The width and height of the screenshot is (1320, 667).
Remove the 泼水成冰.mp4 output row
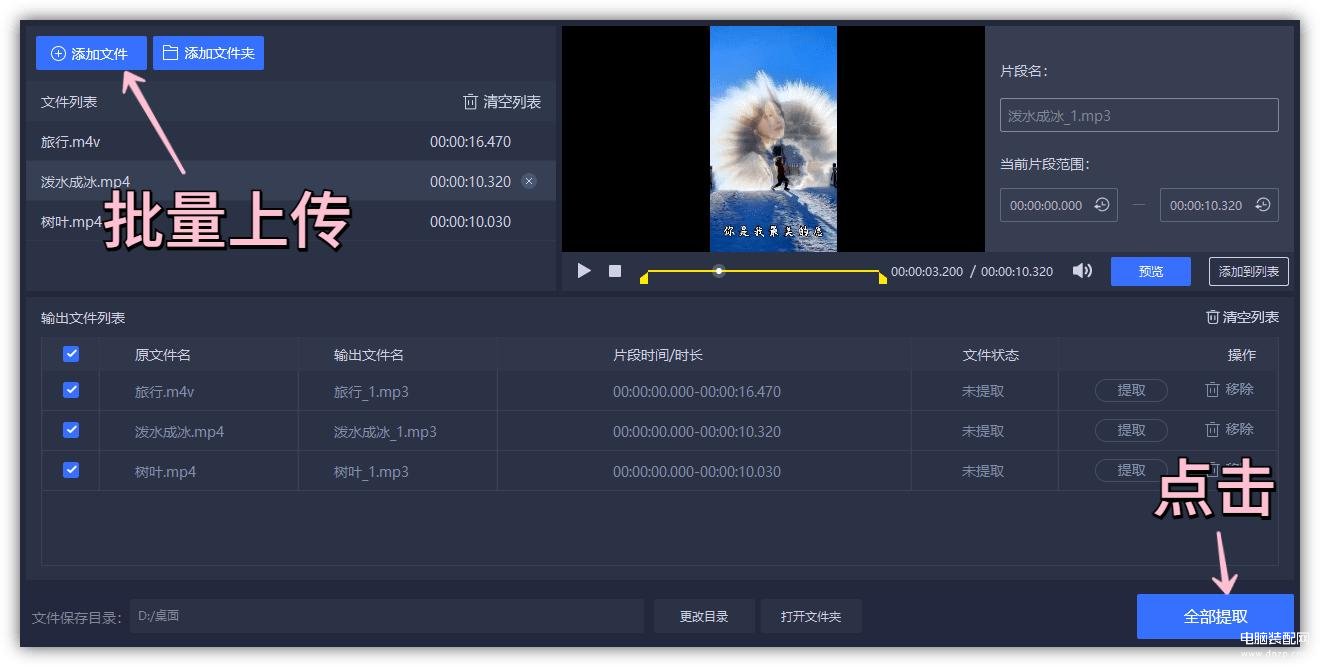tap(1229, 429)
